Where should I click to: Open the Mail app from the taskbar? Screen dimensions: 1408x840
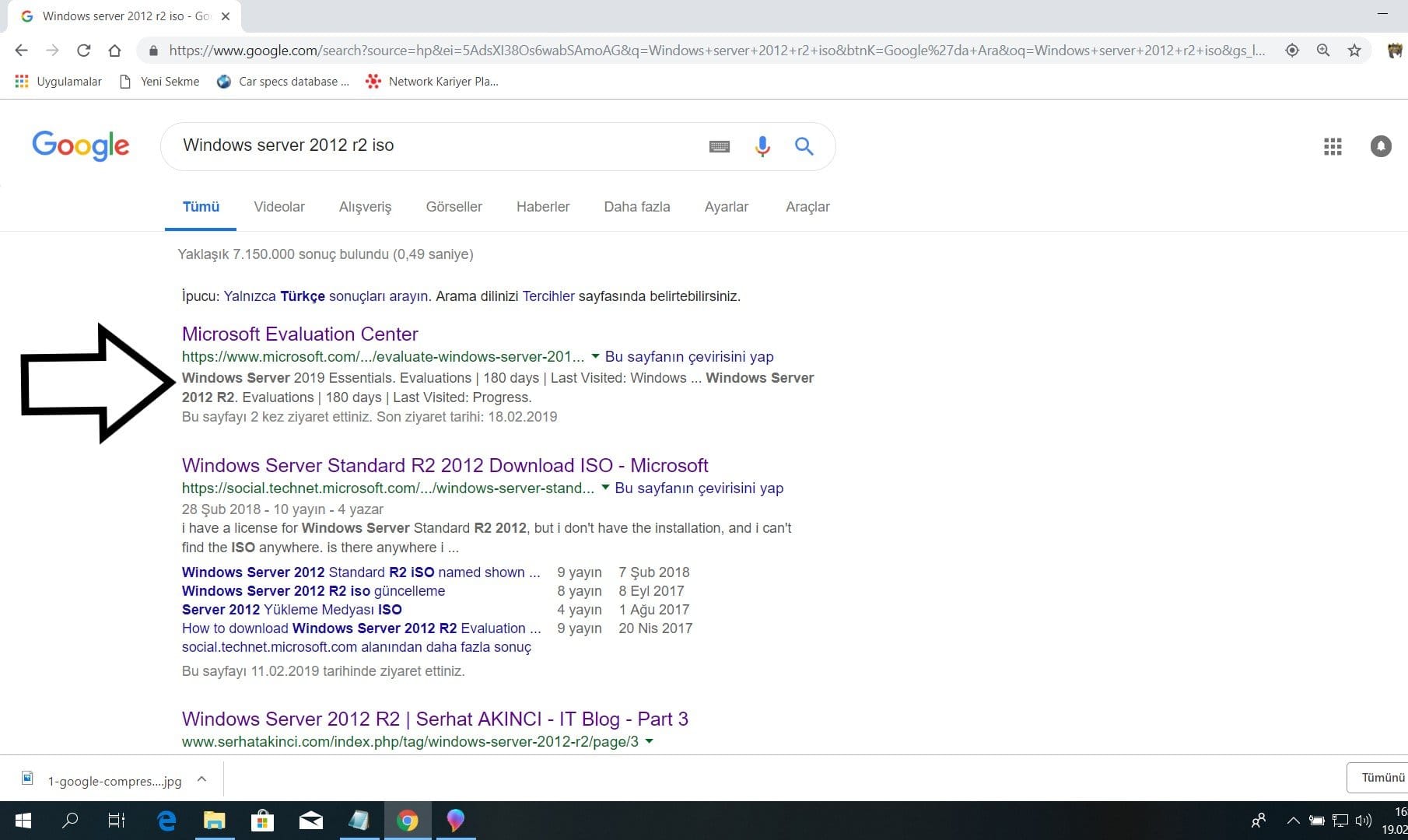coord(311,821)
